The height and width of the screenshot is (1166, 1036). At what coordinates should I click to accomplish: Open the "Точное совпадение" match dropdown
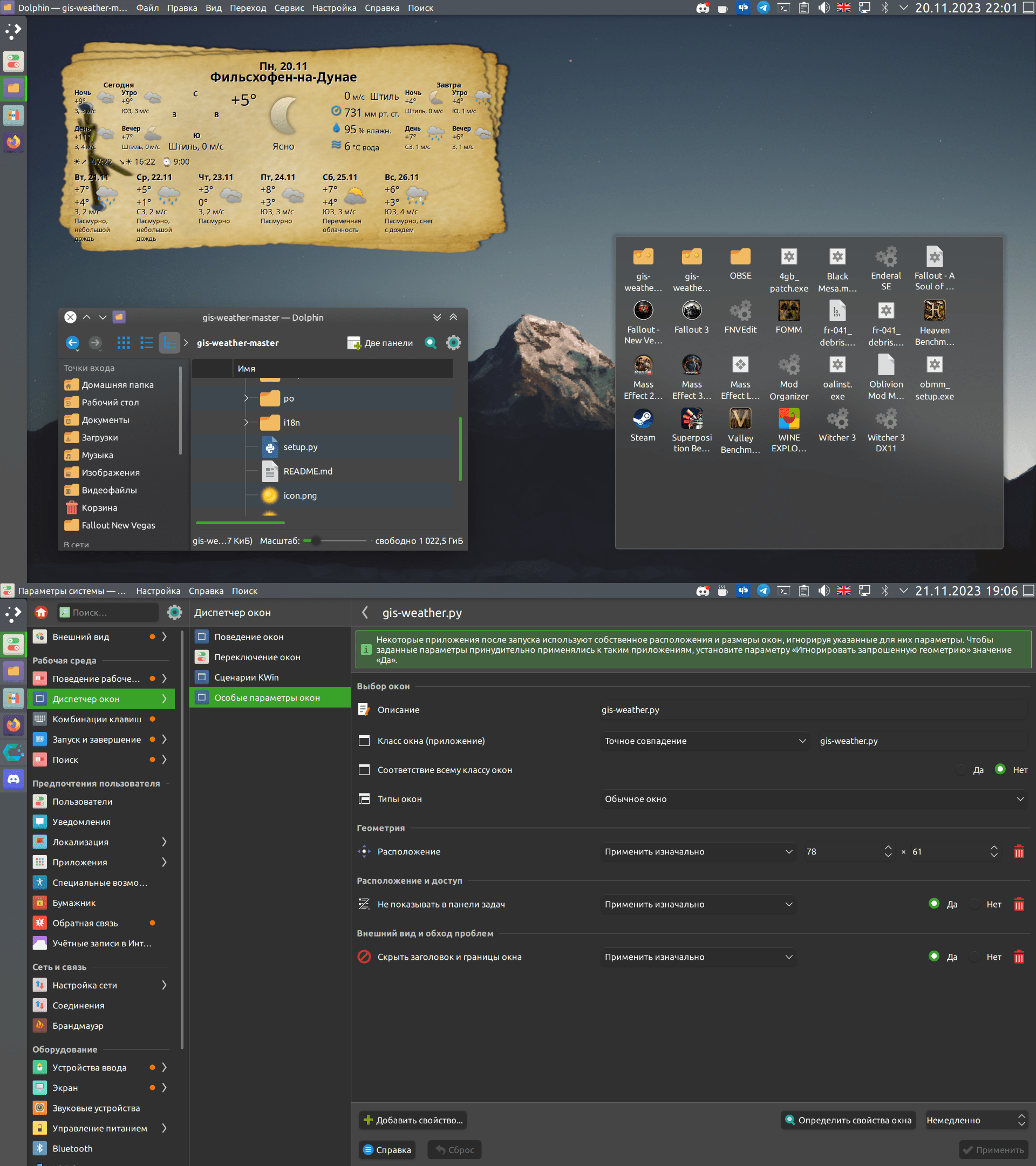705,741
